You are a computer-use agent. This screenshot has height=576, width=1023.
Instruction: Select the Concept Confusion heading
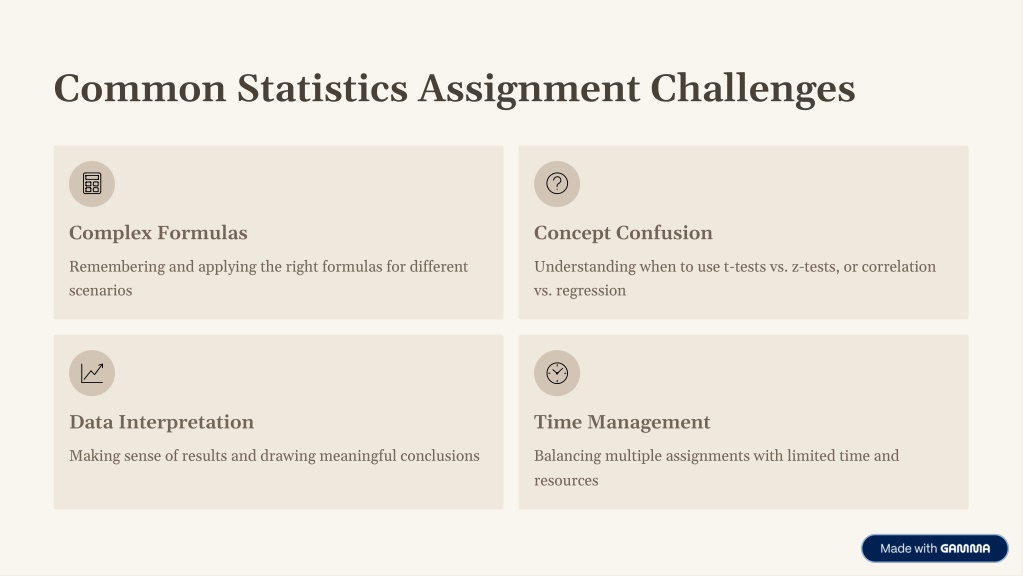click(x=623, y=233)
